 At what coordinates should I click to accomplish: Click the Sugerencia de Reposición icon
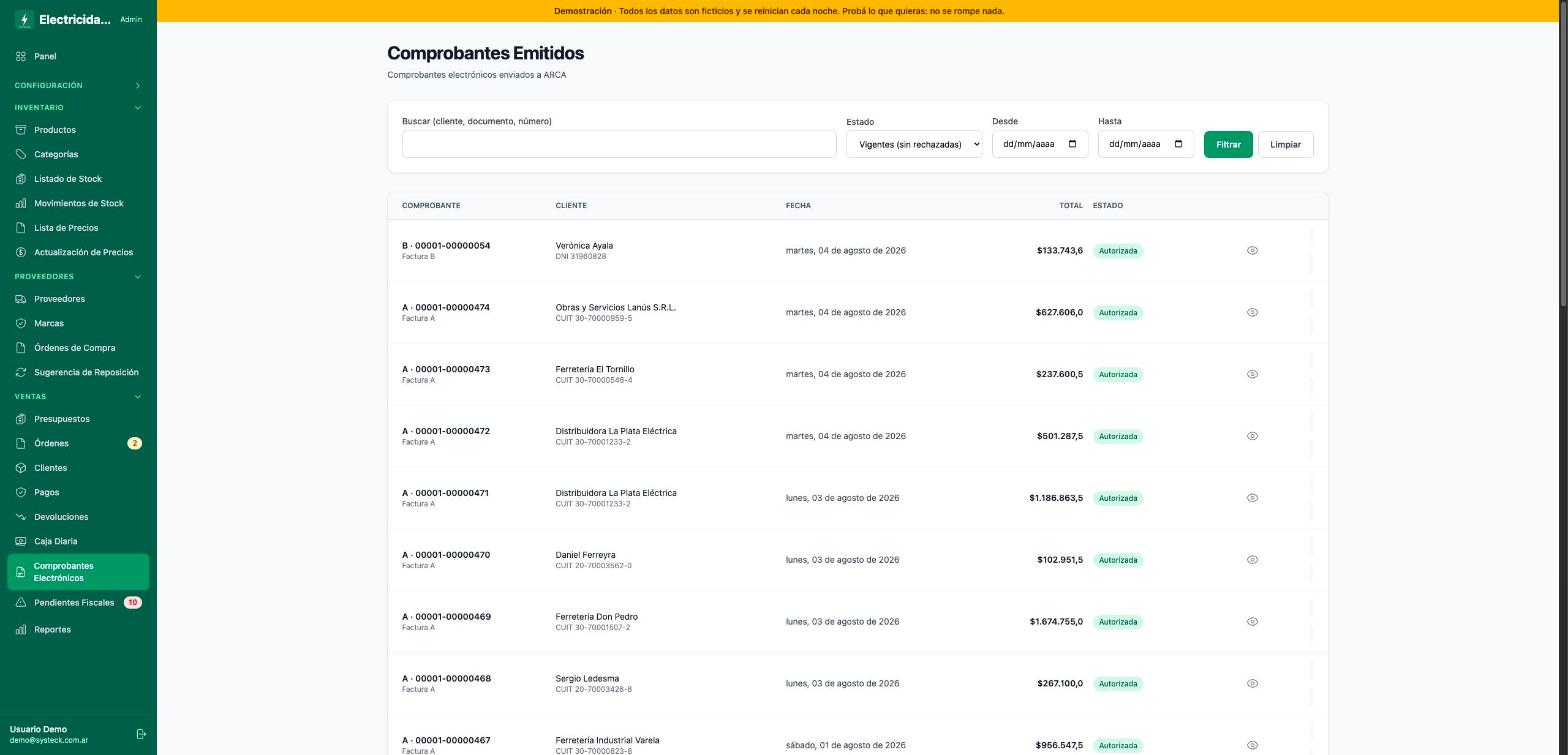20,372
